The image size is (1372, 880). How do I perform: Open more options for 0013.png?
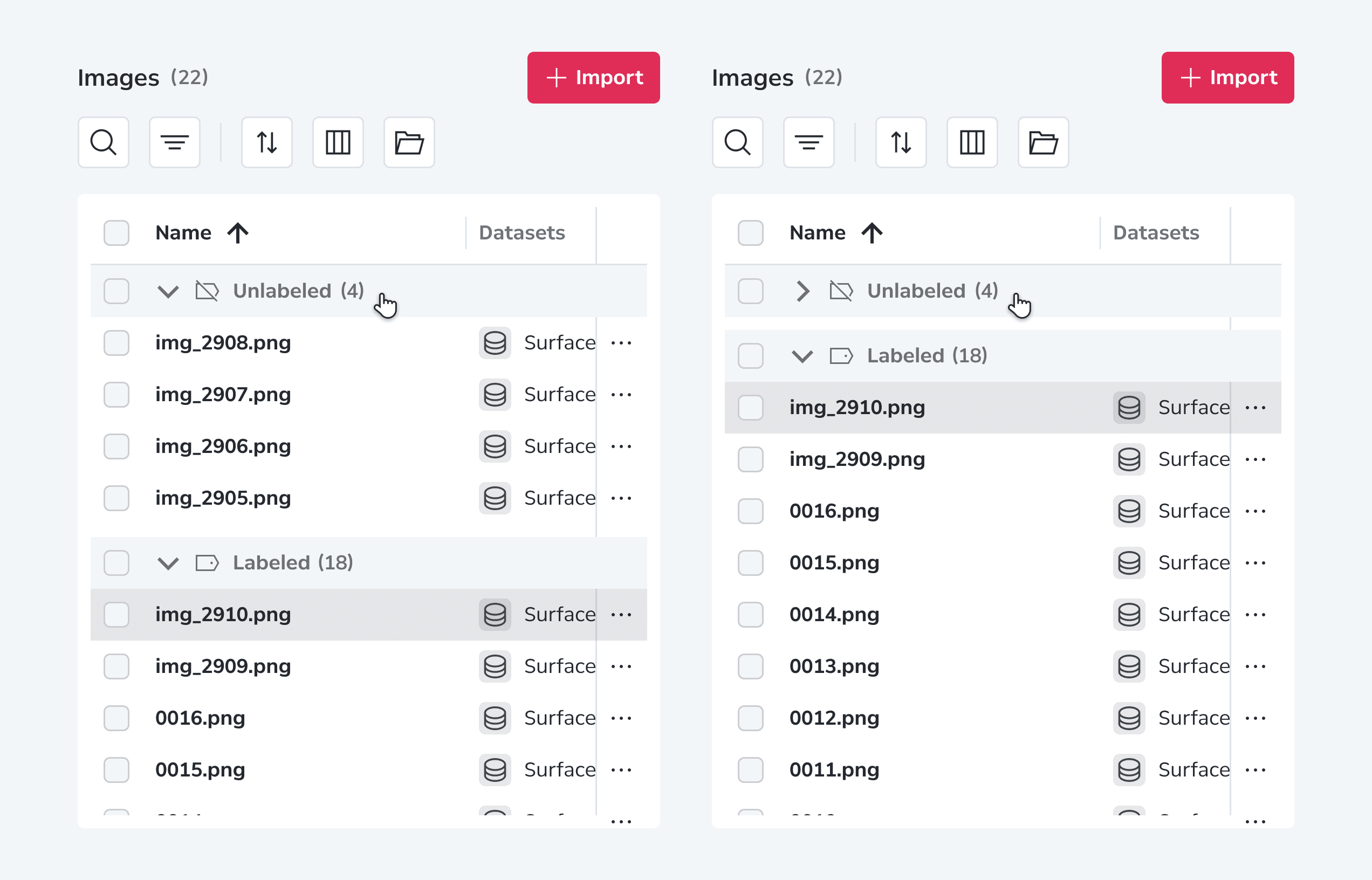pos(1256,666)
